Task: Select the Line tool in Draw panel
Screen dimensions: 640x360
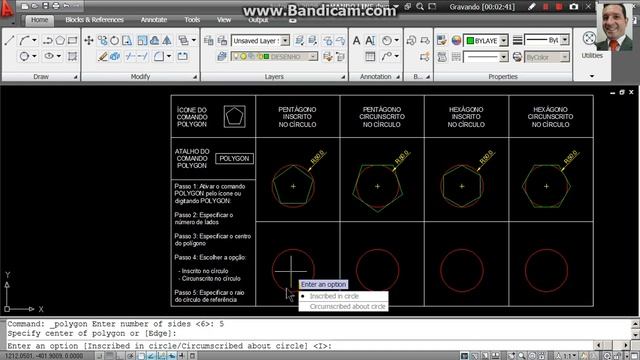Action: (x=9, y=40)
